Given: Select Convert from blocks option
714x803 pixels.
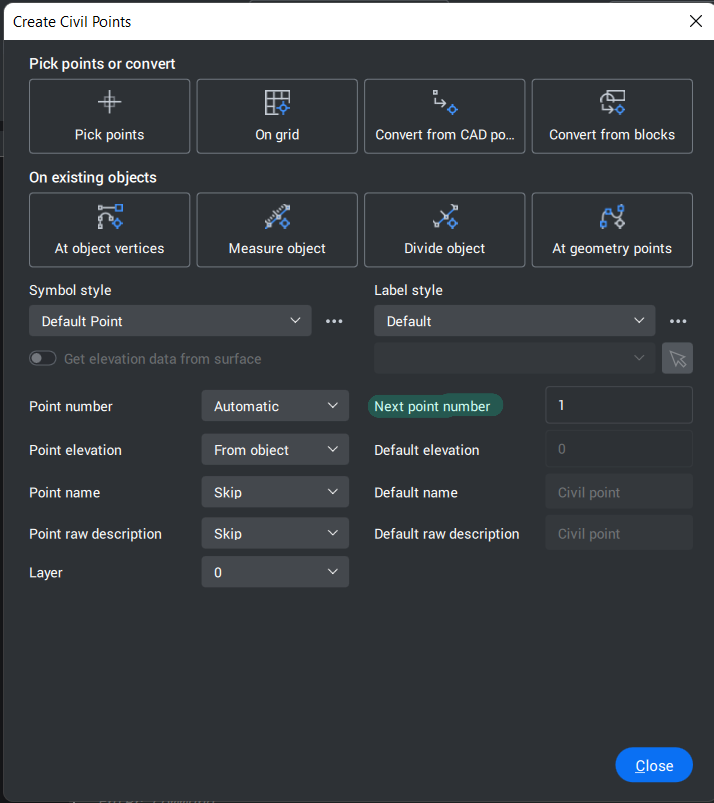Looking at the screenshot, I should tap(612, 116).
